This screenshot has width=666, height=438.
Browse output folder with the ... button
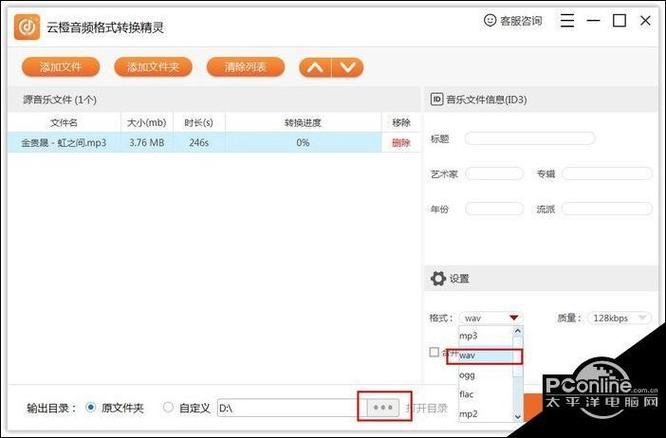pos(383,408)
